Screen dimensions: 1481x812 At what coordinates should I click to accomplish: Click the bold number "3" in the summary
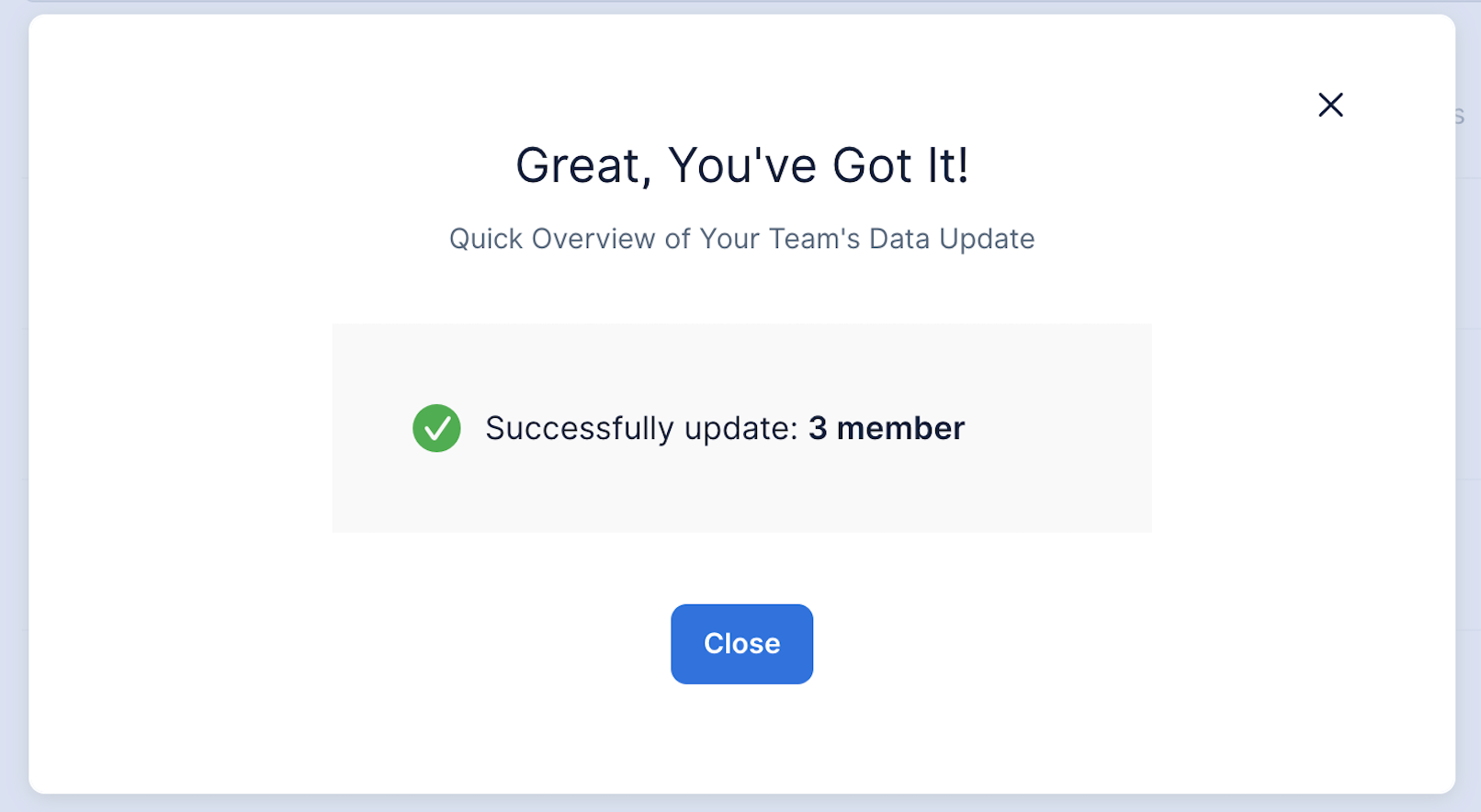pos(818,428)
